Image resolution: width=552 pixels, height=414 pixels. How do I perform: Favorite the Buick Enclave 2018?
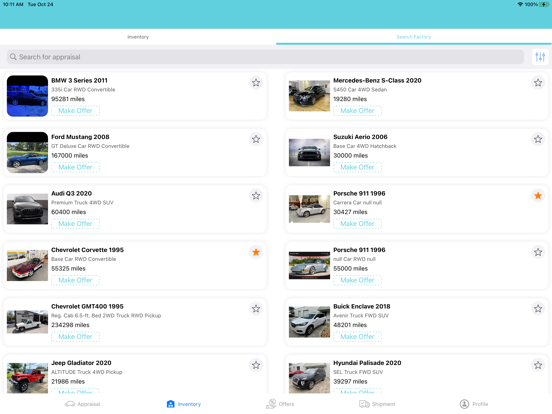click(x=538, y=309)
